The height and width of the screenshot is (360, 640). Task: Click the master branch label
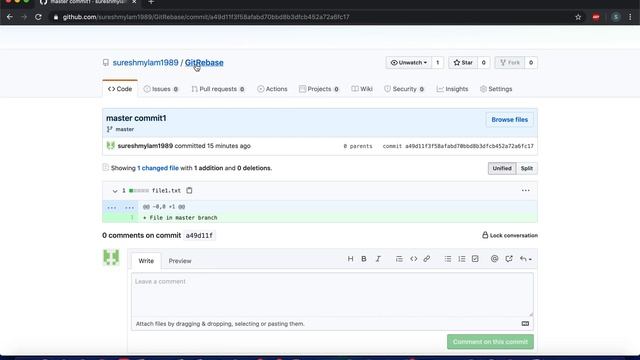tap(124, 129)
